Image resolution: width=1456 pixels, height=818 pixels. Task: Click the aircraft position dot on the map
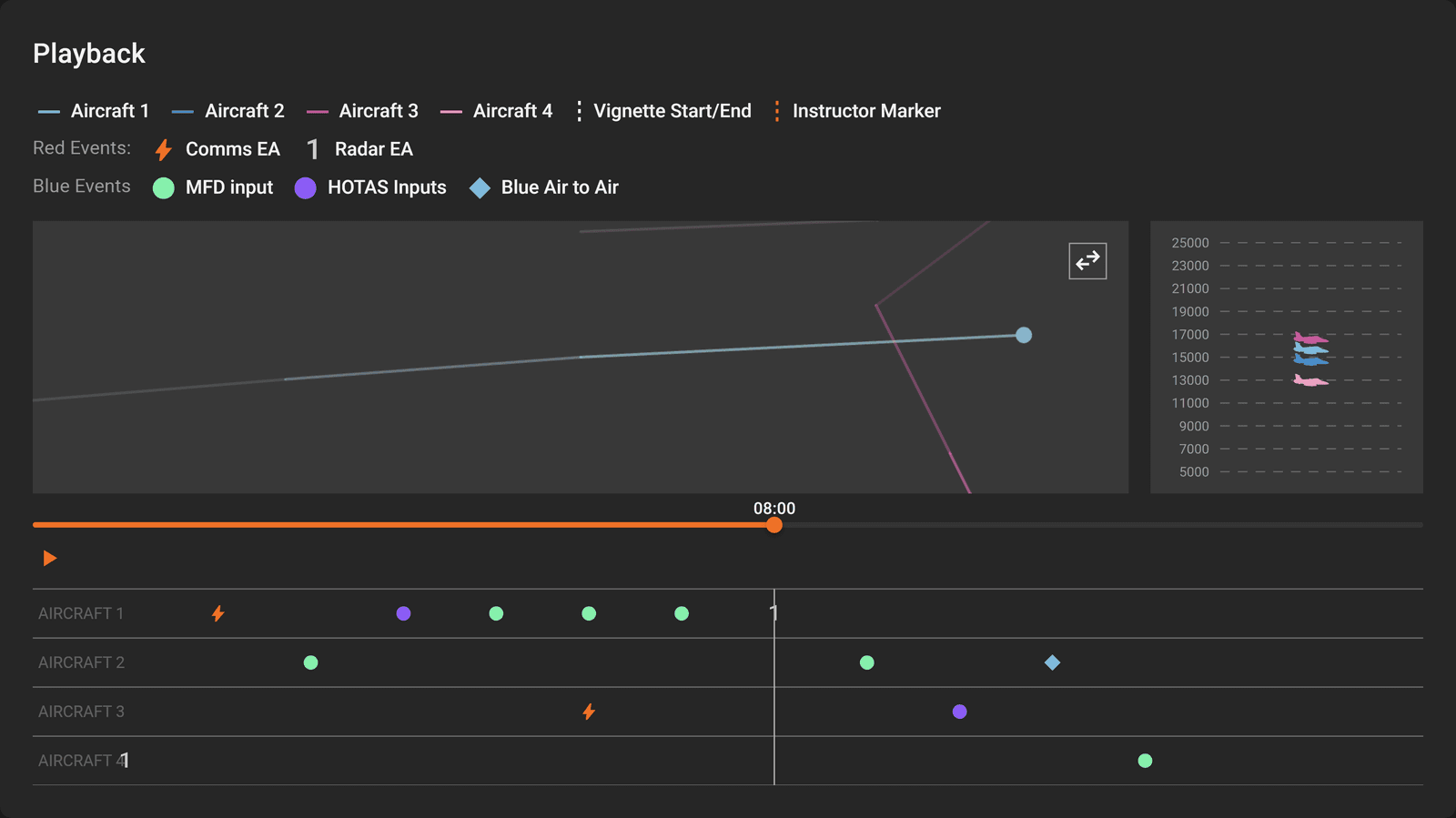[1024, 335]
